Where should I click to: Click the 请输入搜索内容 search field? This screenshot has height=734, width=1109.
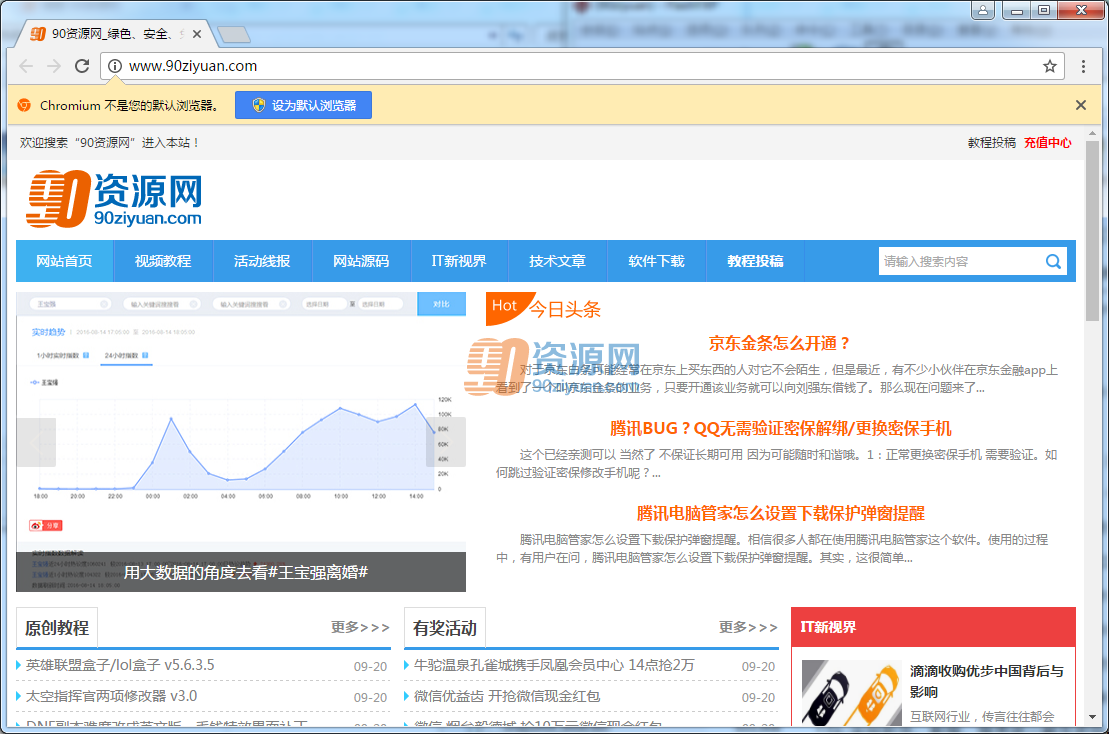click(x=960, y=262)
